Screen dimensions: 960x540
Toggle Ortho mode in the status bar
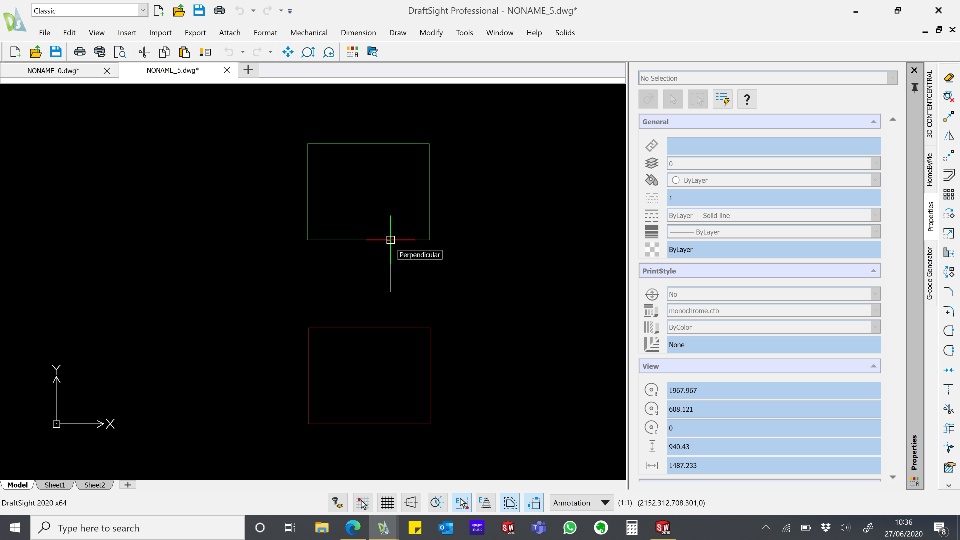(x=412, y=502)
